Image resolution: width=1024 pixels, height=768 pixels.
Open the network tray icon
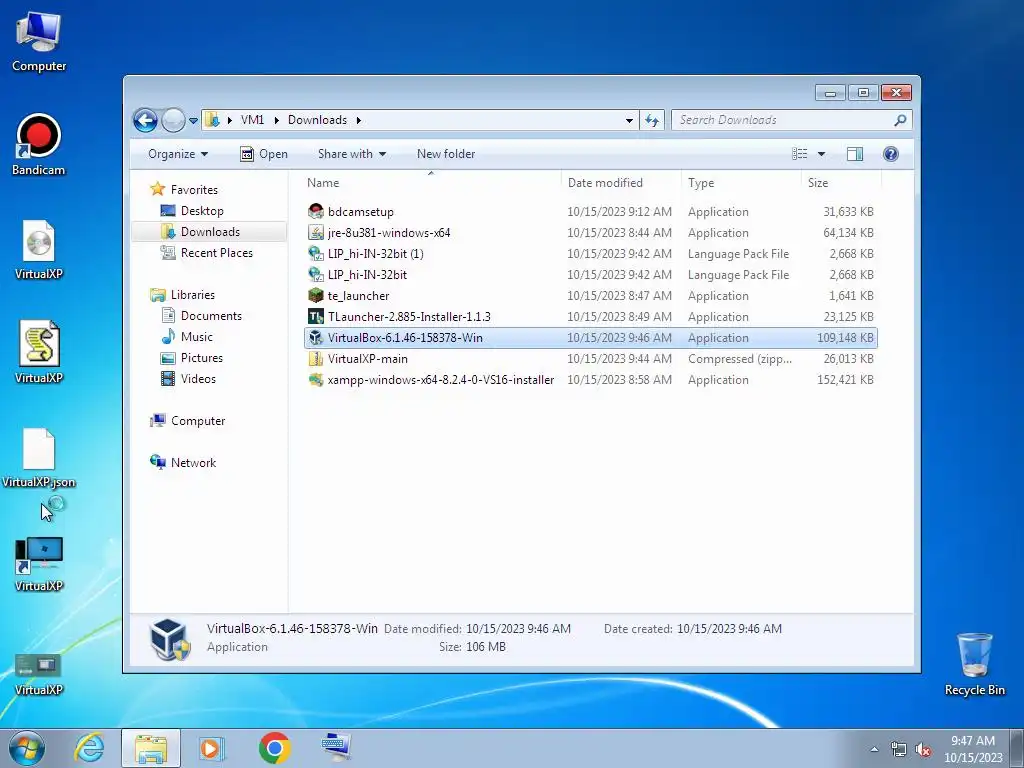(x=899, y=750)
